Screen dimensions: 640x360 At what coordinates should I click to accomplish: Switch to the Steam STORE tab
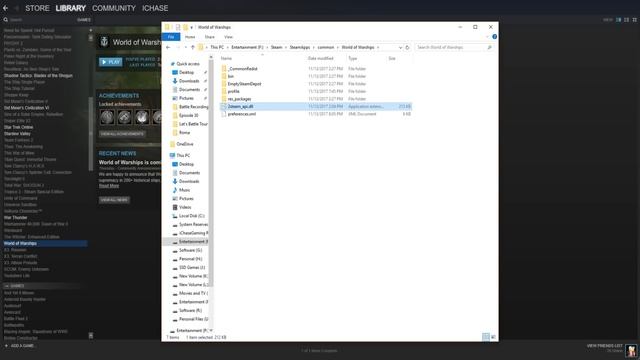click(37, 8)
